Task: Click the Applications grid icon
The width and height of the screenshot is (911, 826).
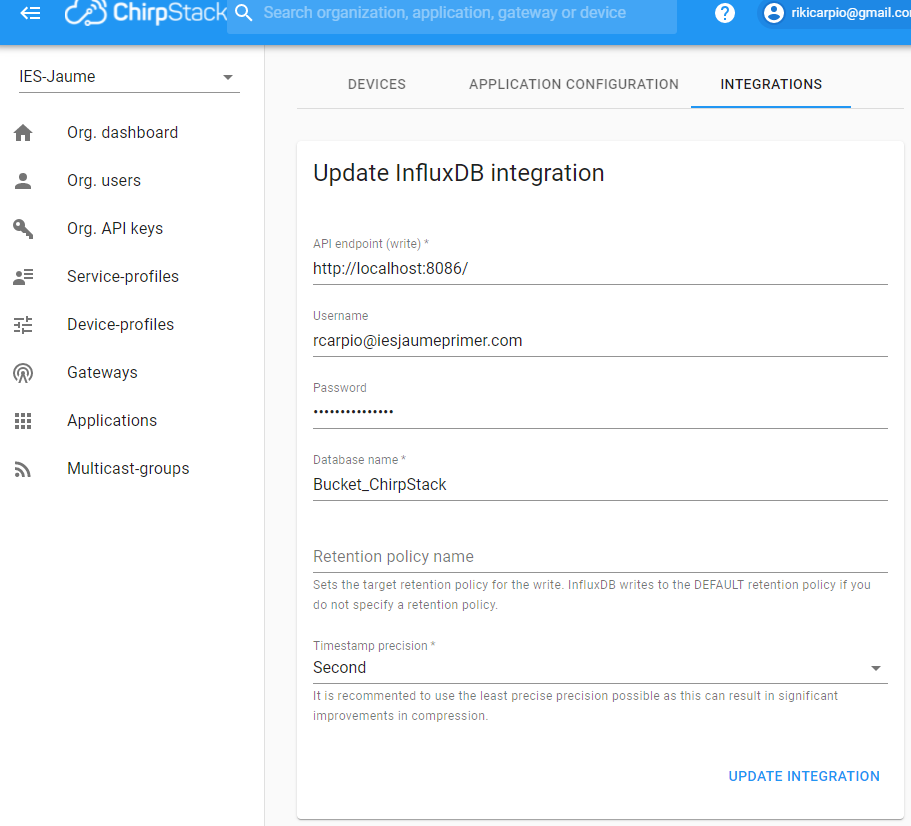Action: click(x=23, y=421)
